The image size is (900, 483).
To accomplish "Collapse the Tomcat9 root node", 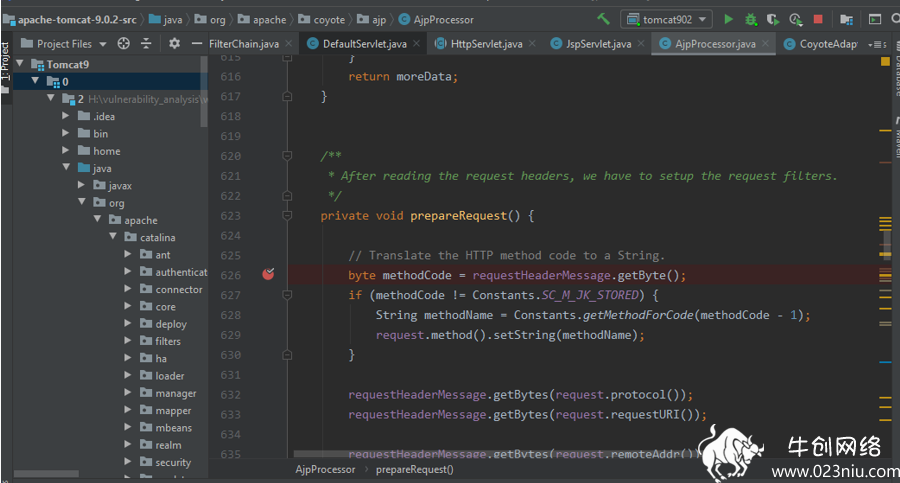I will (x=20, y=63).
